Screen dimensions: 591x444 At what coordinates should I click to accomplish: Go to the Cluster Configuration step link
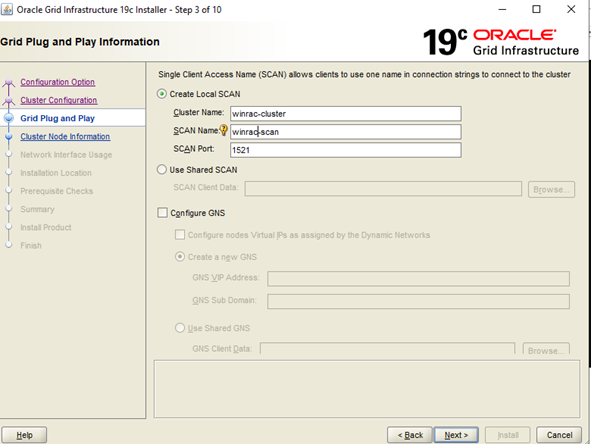click(59, 100)
